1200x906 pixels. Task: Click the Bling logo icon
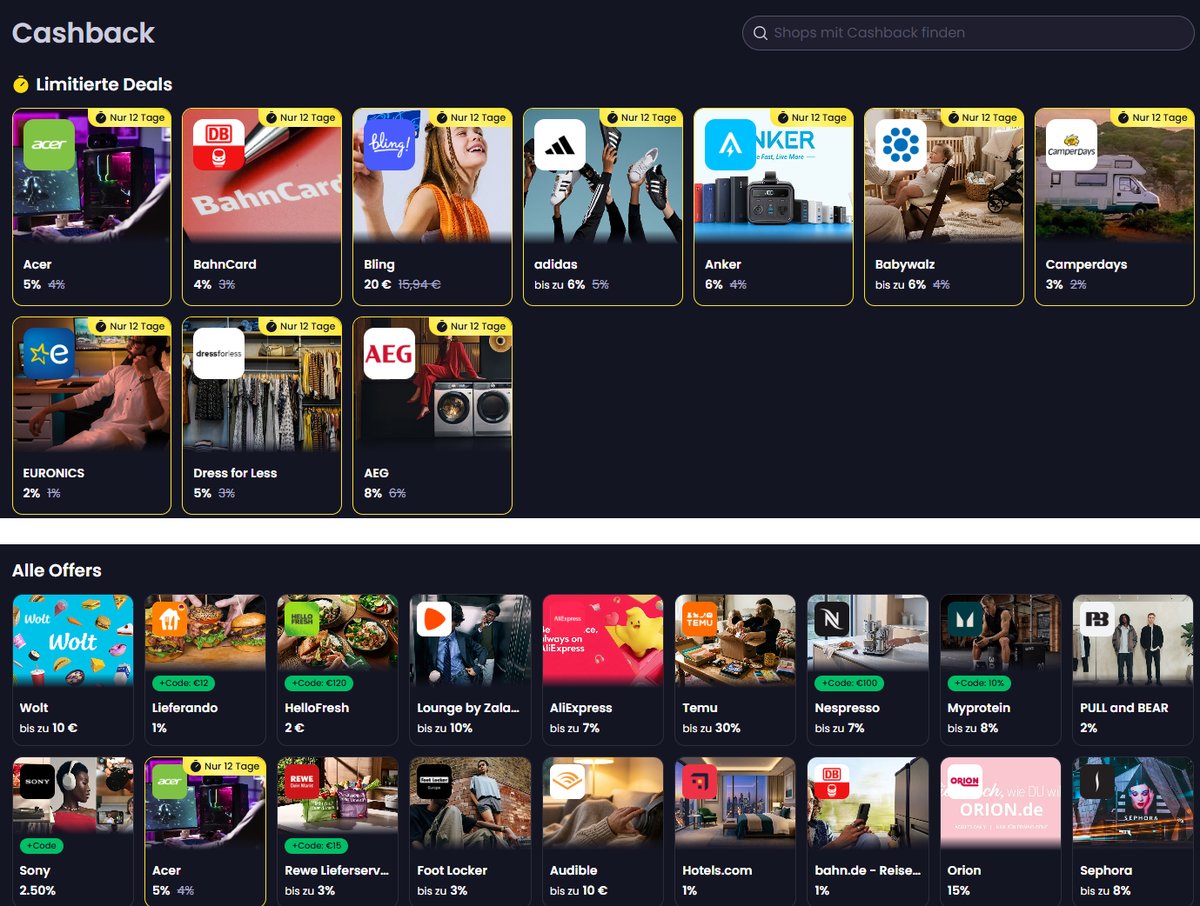point(389,145)
